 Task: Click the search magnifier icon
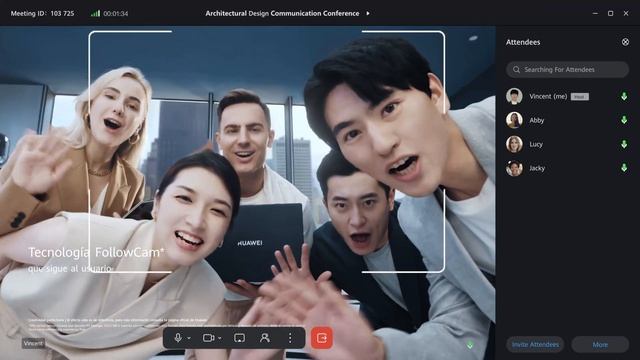point(516,70)
